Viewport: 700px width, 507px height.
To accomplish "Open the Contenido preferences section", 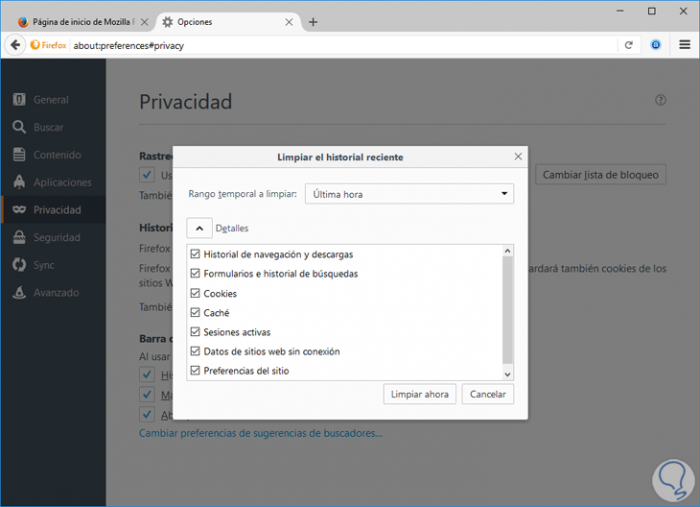I will click(x=53, y=155).
